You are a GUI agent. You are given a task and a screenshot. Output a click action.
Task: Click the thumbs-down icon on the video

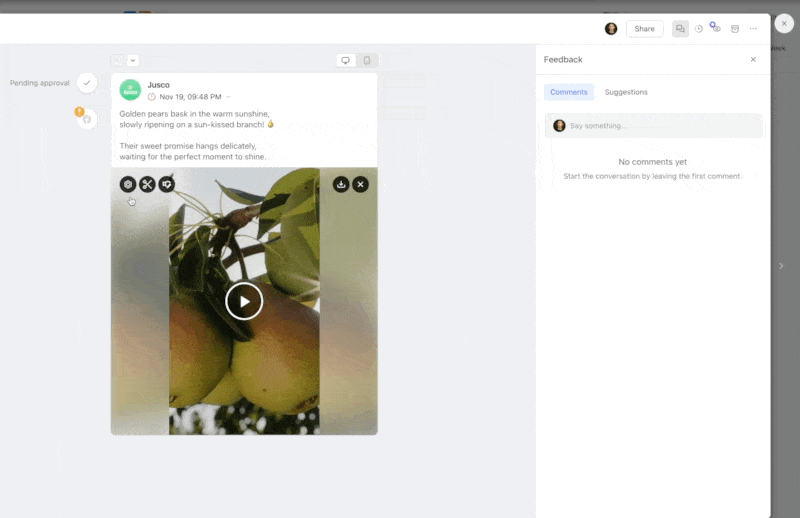click(167, 184)
